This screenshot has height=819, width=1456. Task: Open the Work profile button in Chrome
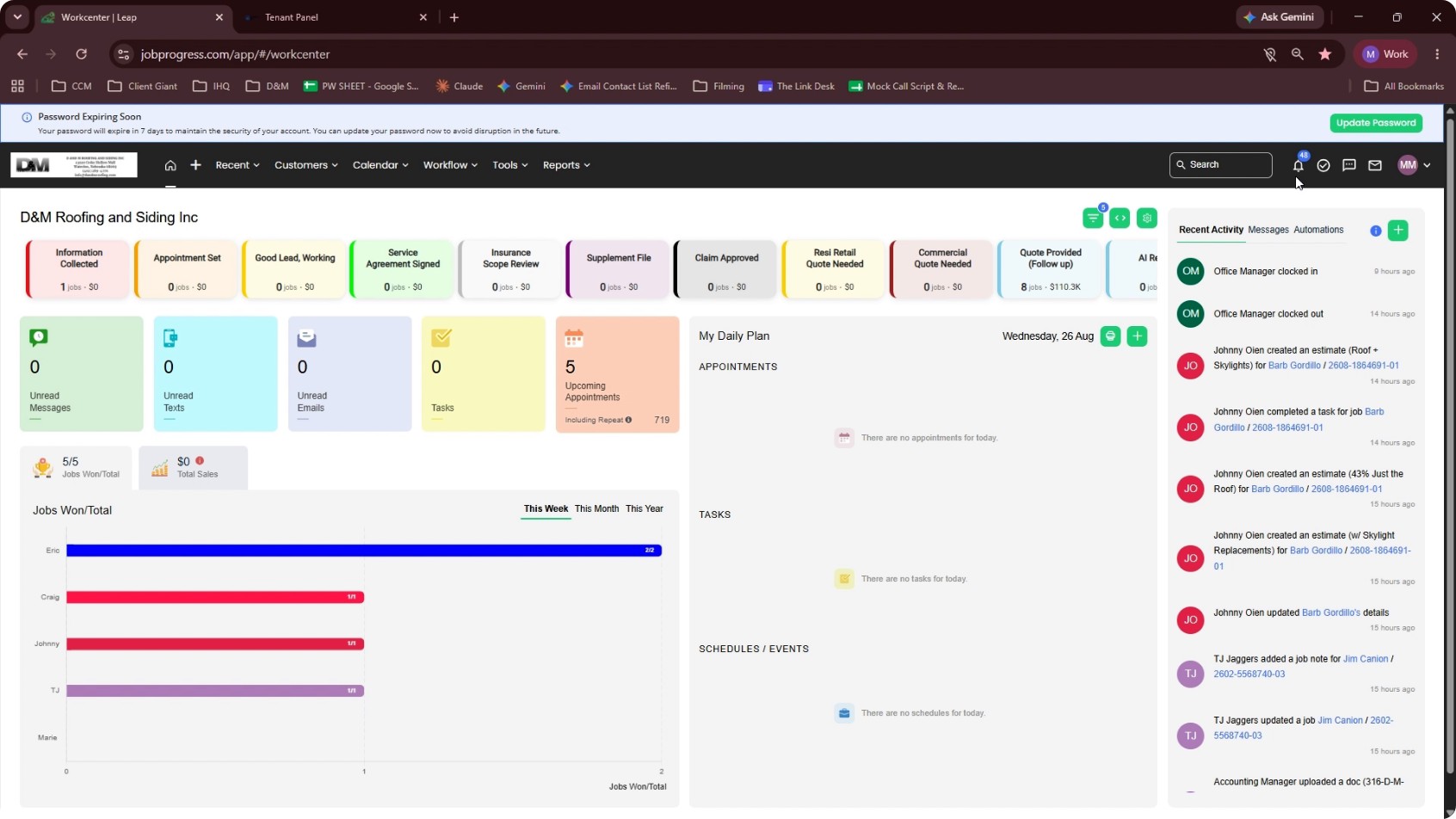pos(1385,54)
